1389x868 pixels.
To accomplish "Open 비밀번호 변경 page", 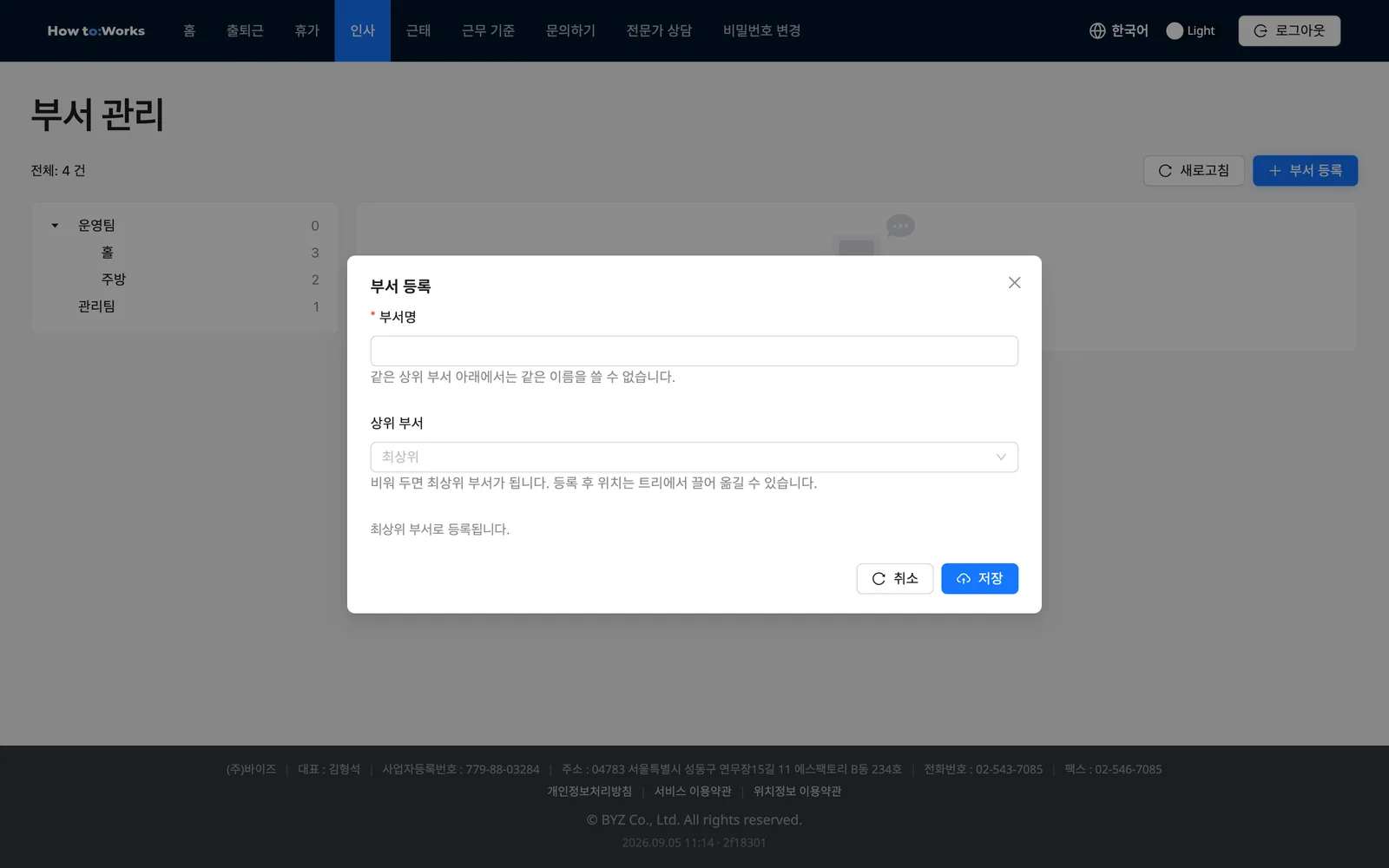I will [x=761, y=30].
